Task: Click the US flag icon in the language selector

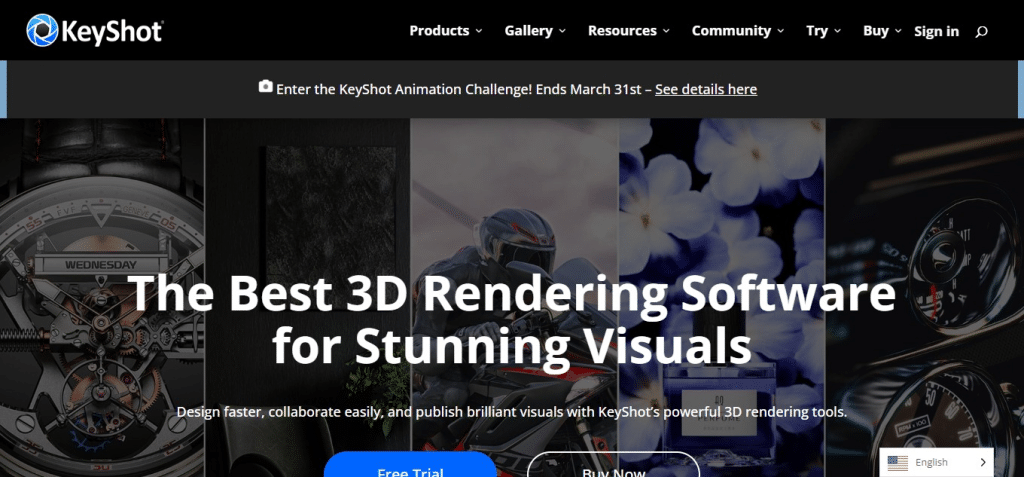Action: [x=898, y=463]
